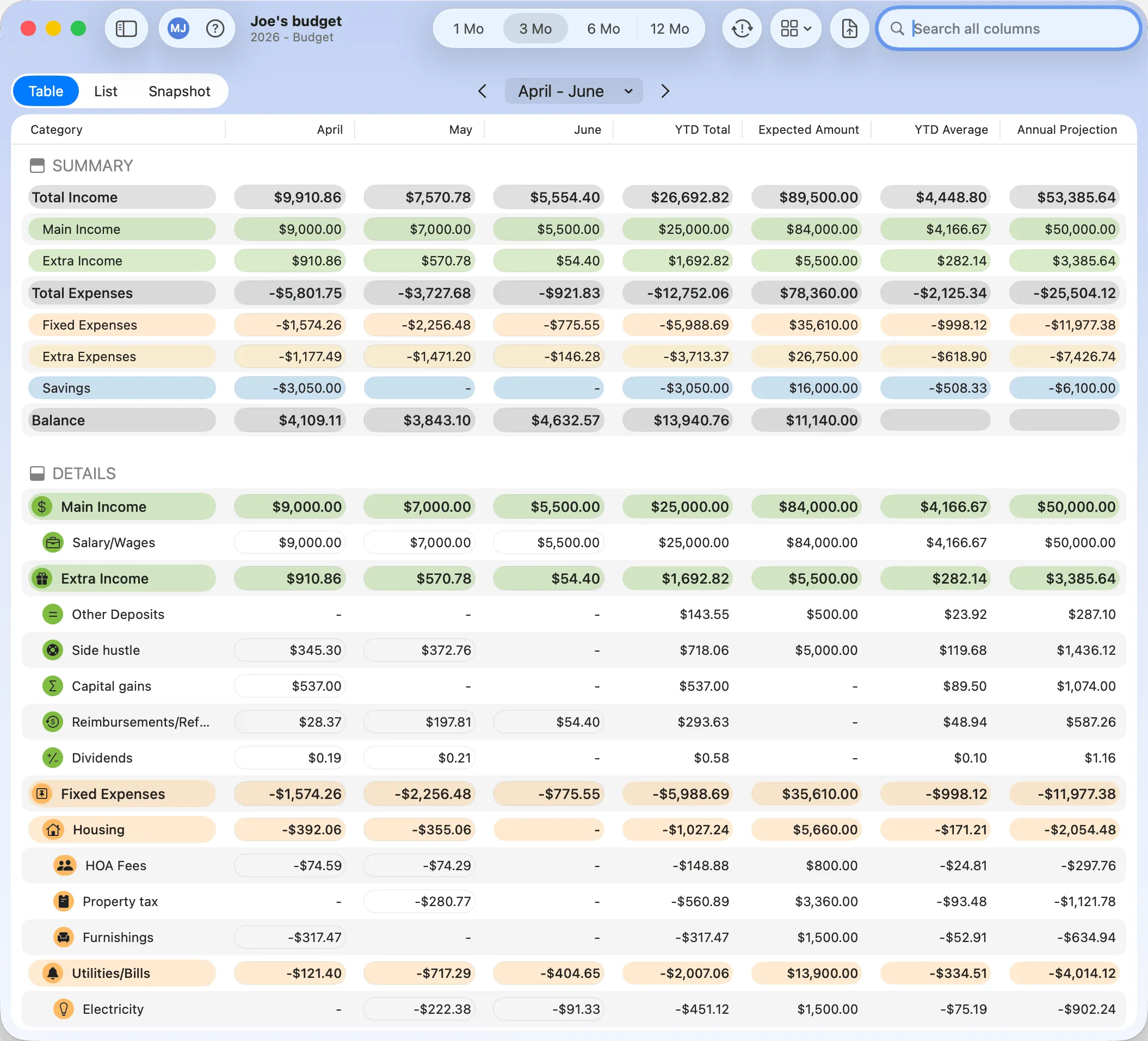Switch to 6 Mo range

pos(603,28)
